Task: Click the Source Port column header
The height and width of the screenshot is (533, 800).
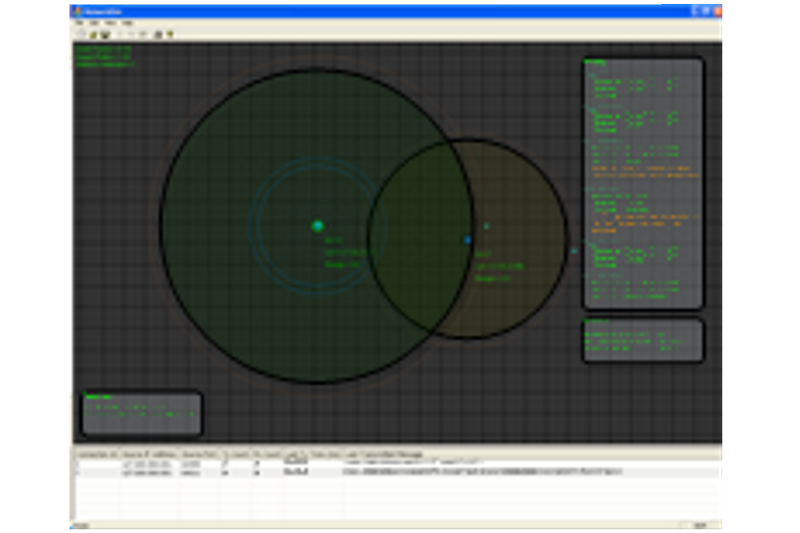Action: [x=199, y=454]
